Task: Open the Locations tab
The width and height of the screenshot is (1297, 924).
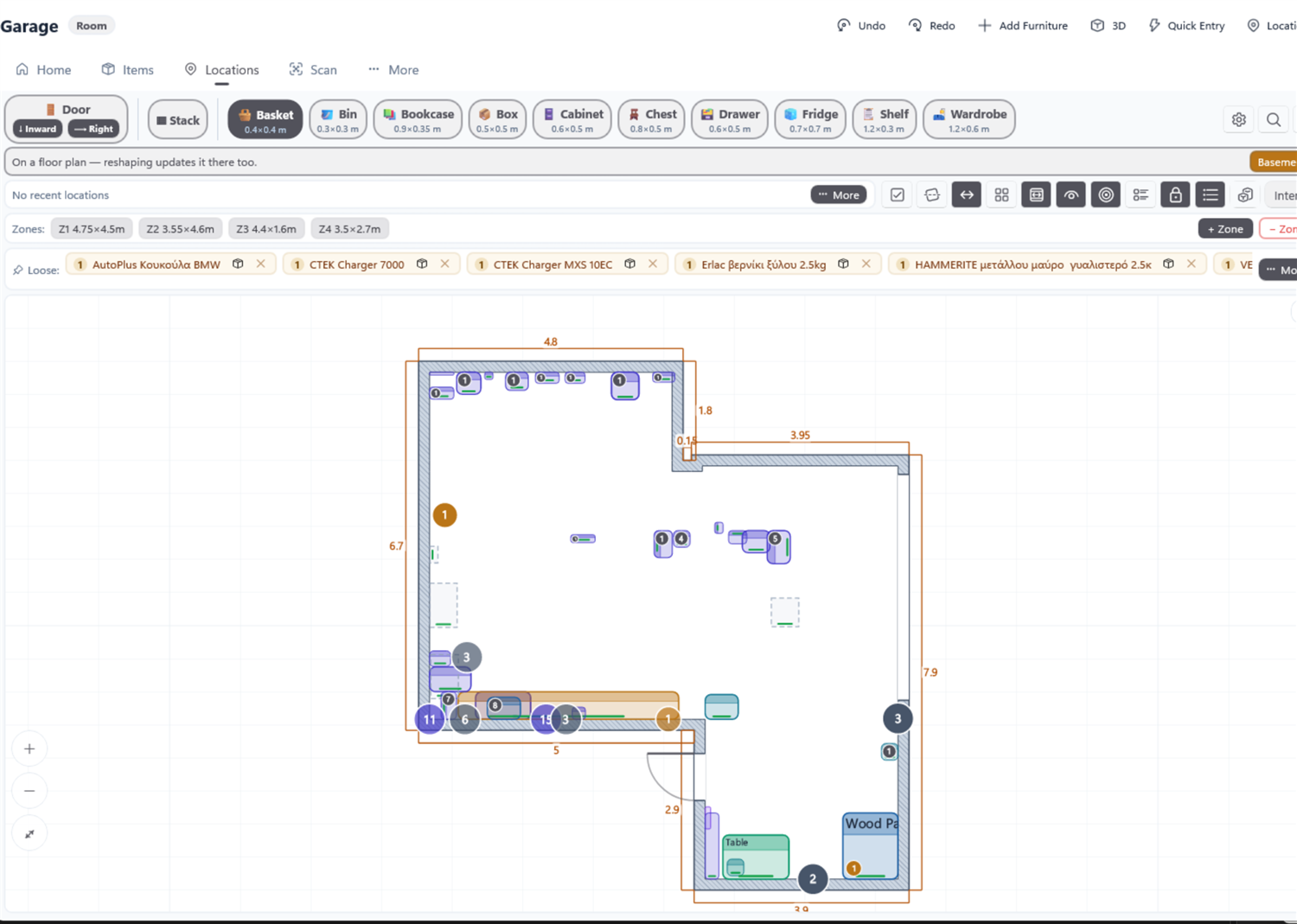Action: [x=221, y=70]
